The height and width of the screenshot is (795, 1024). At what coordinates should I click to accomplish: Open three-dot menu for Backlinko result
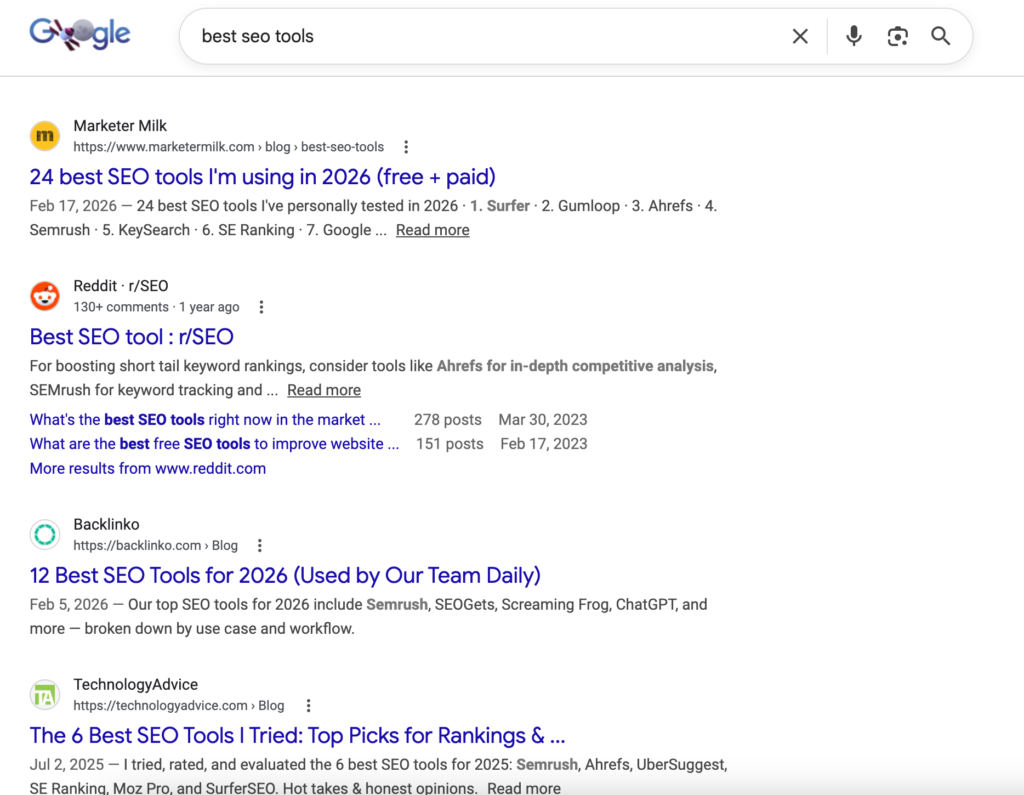tap(260, 546)
